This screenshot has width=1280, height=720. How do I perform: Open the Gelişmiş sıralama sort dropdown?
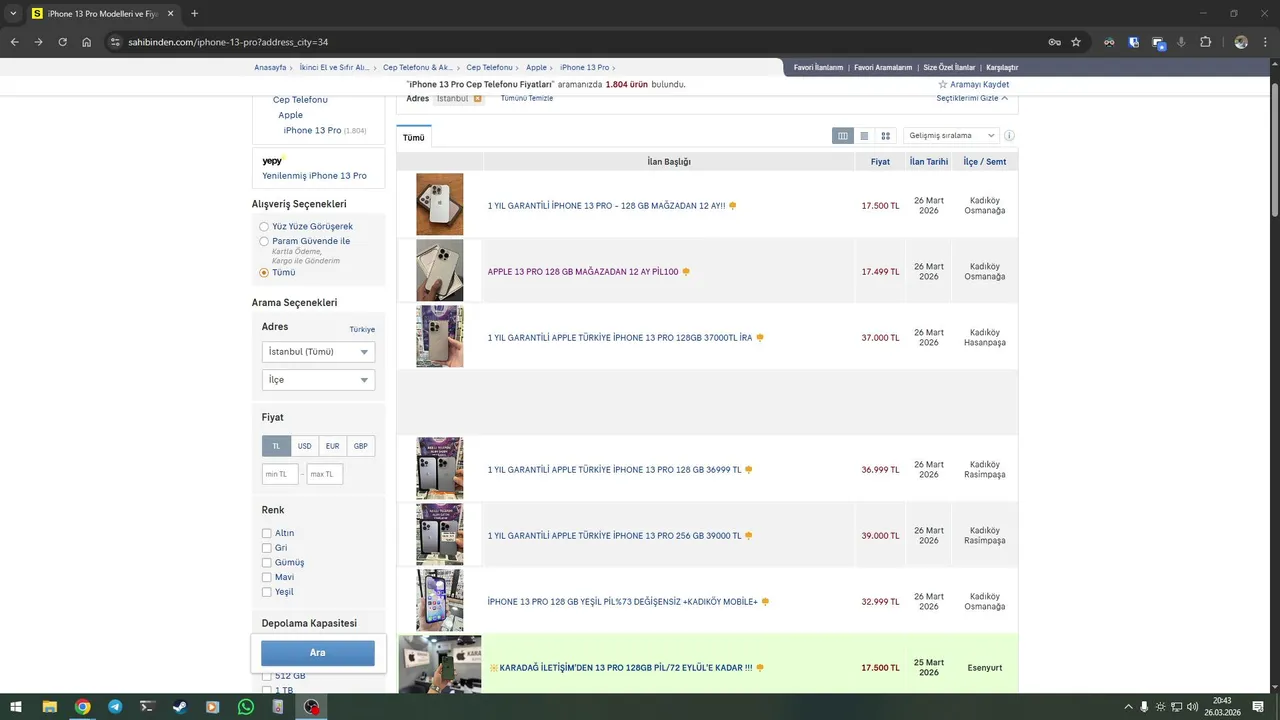[x=951, y=136]
